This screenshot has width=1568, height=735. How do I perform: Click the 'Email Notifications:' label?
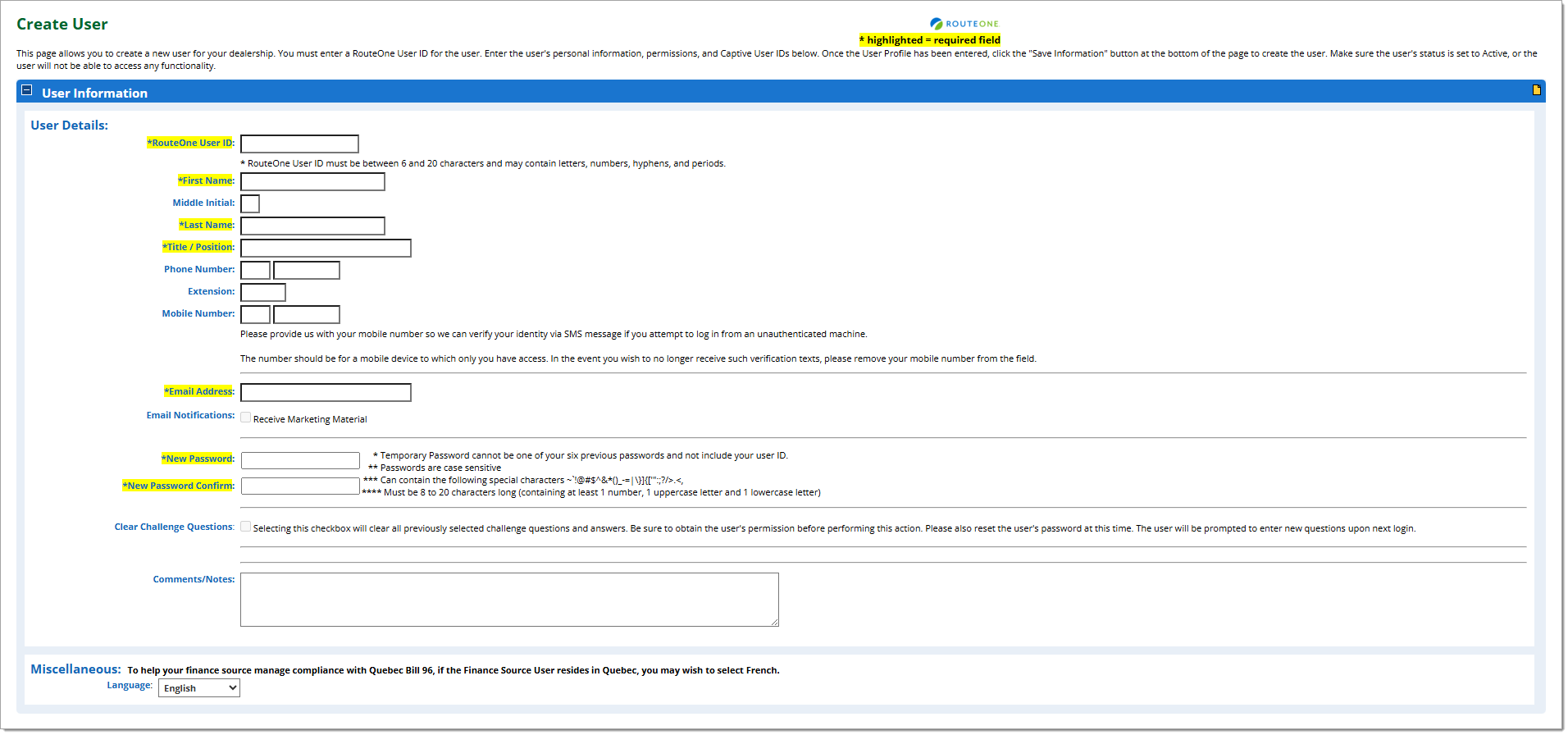[x=191, y=415]
